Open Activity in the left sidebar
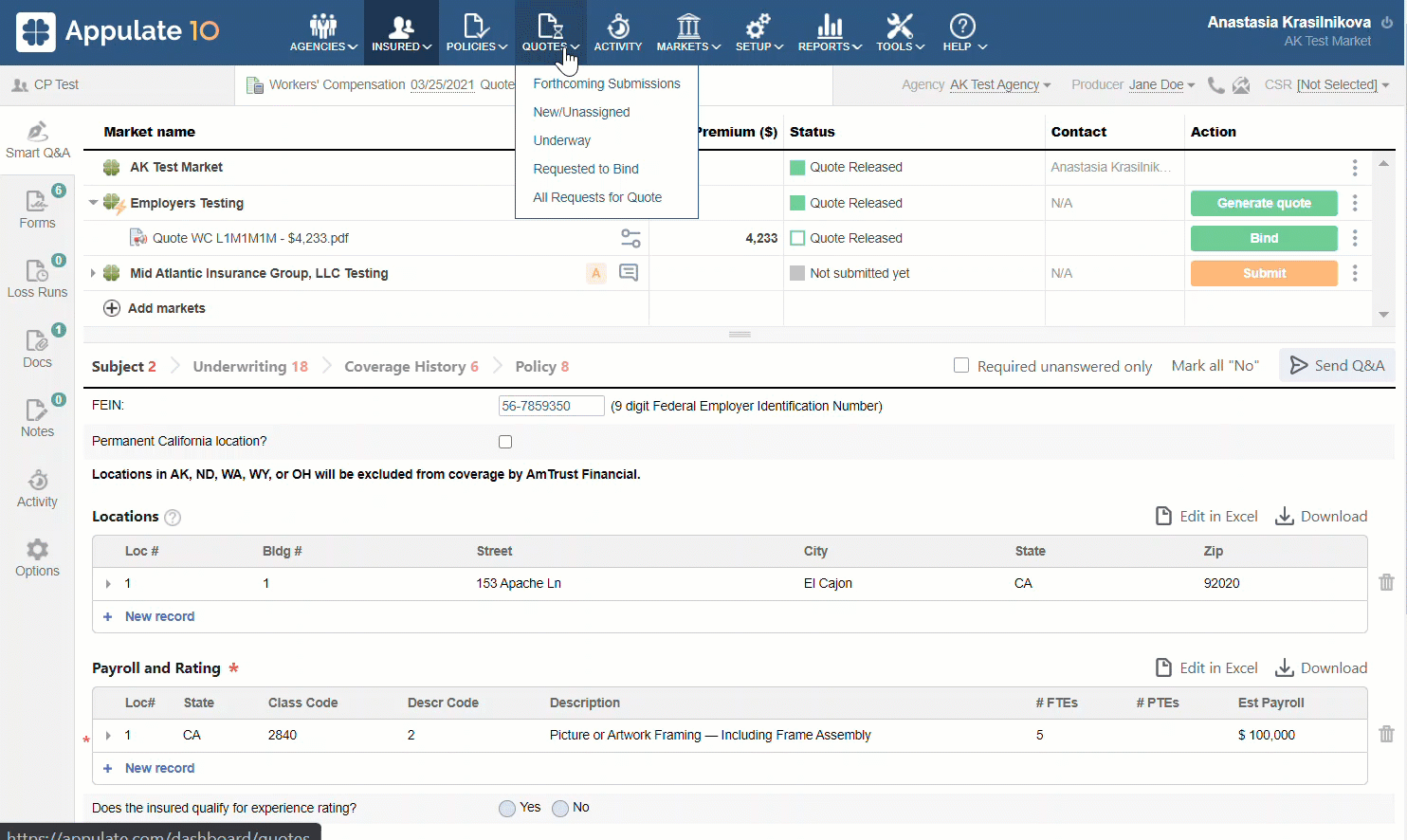Viewport: 1407px width, 840px height. click(x=38, y=488)
